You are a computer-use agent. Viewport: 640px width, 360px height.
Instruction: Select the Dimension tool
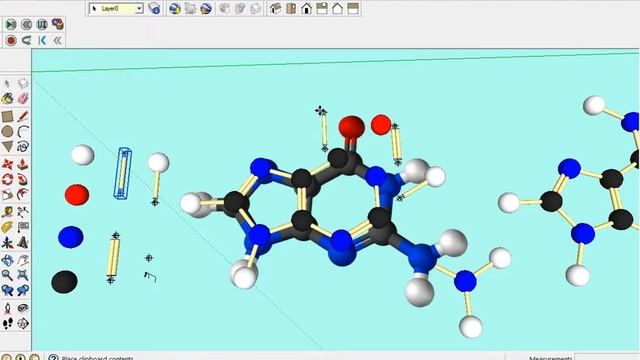[23, 212]
